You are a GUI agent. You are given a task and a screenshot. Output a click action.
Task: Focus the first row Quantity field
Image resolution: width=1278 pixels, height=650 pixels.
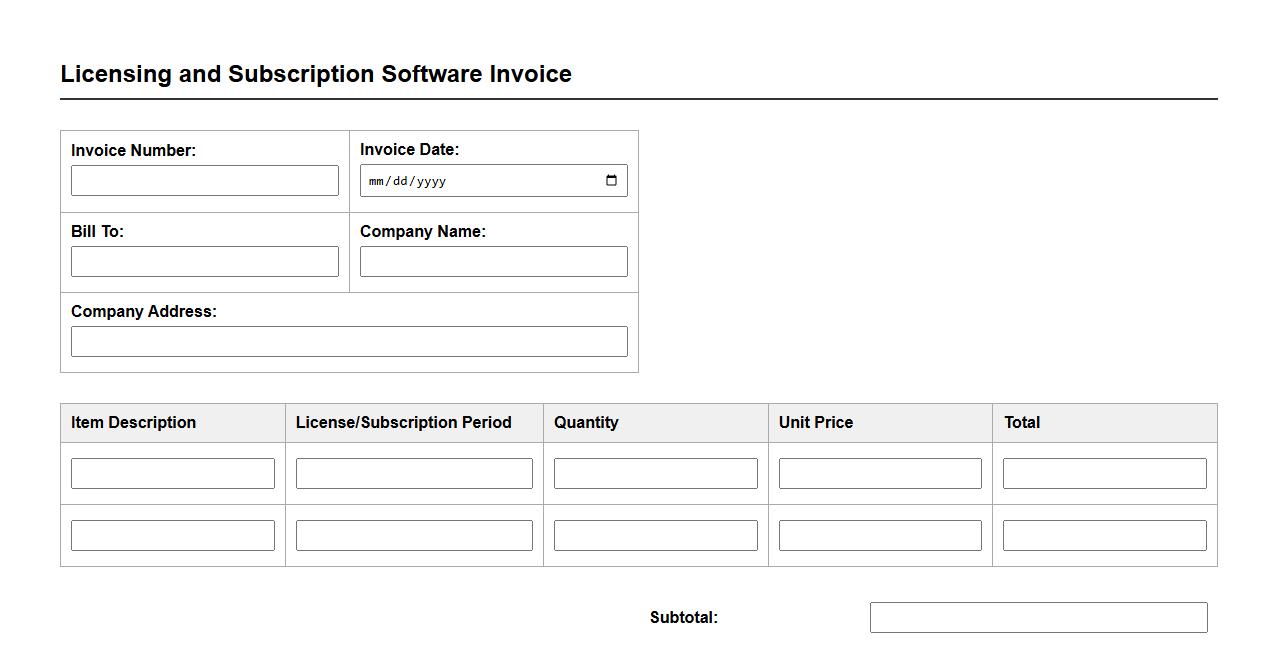click(x=655, y=474)
